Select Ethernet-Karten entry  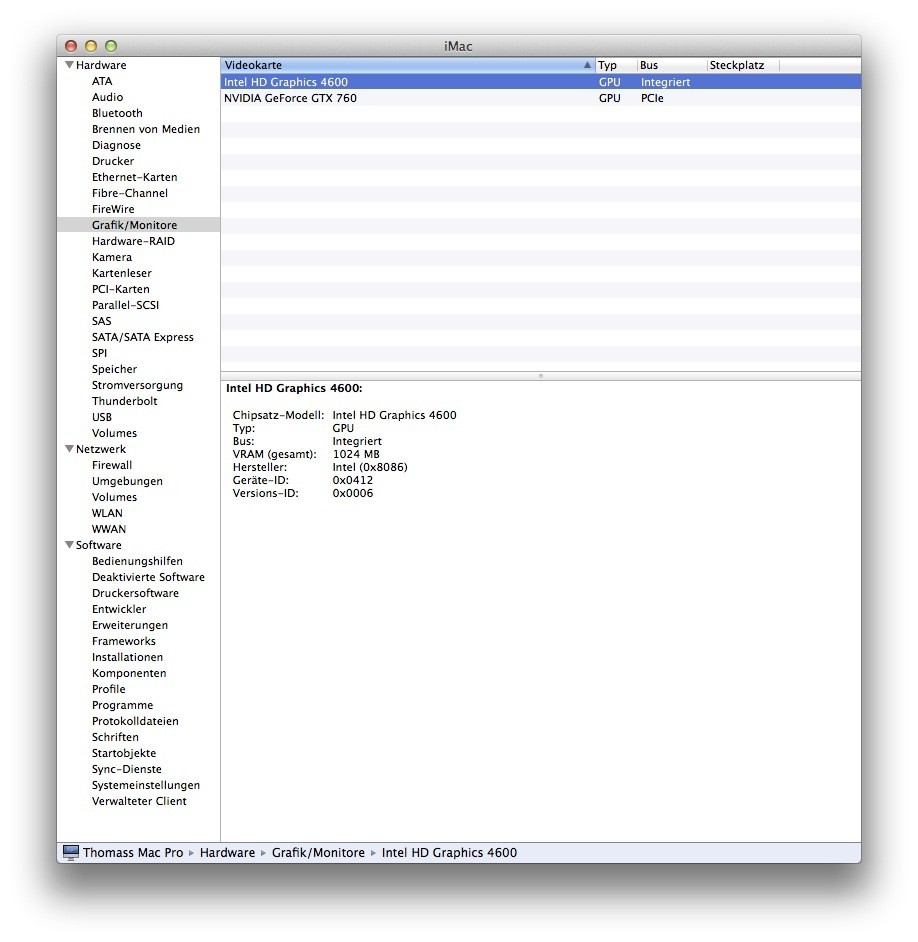coord(135,177)
